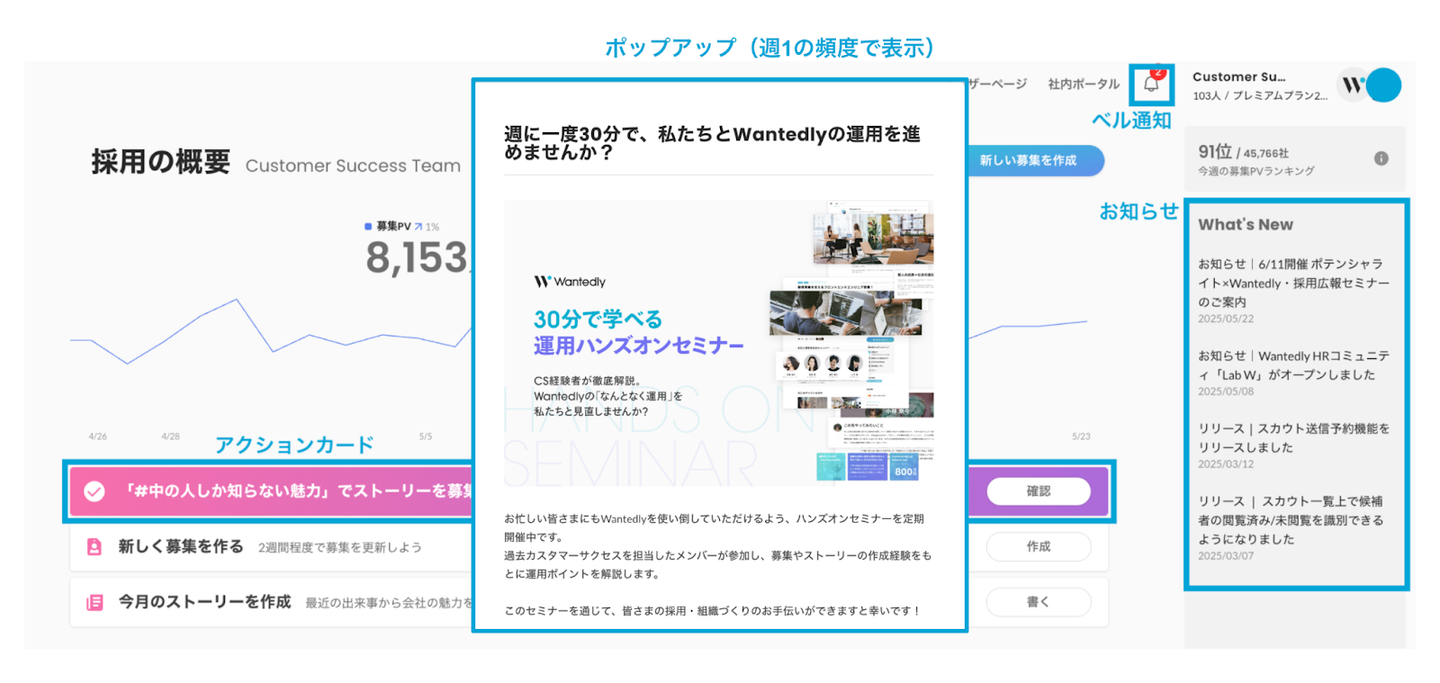
Task: Click the 新しく募集を作る row icon
Action: (94, 547)
